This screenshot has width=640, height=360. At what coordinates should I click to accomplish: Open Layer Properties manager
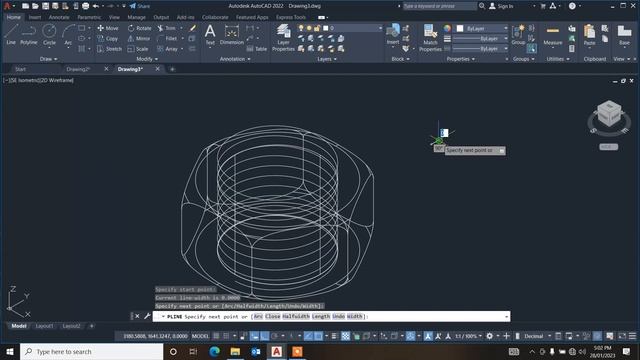[x=283, y=38]
